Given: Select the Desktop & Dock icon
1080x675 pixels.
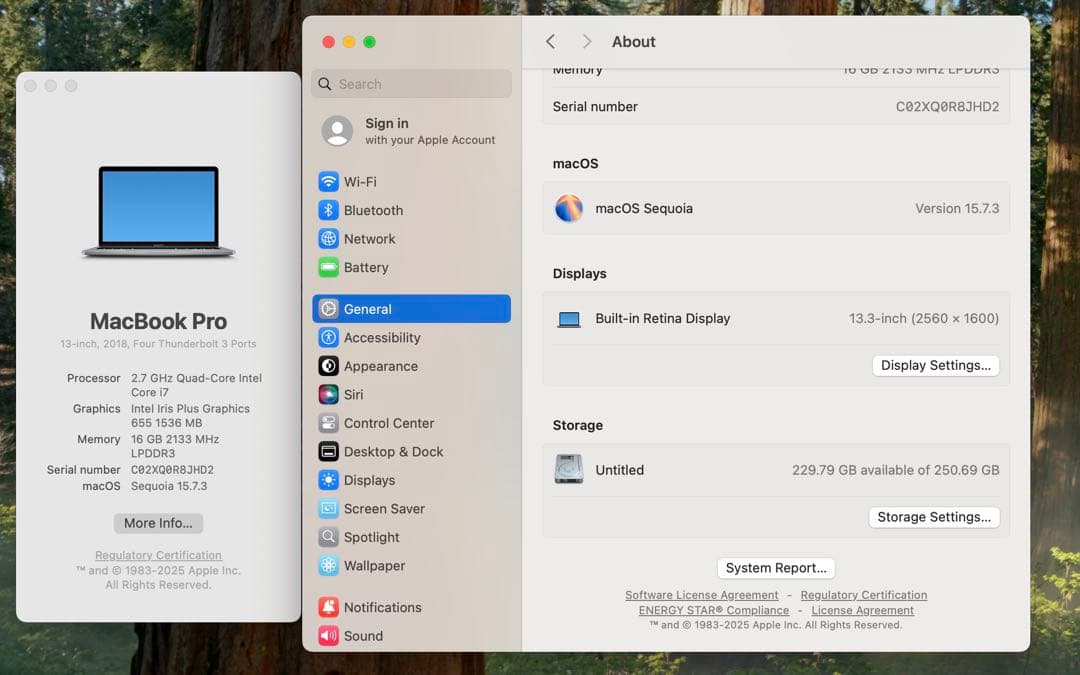Looking at the screenshot, I should (x=331, y=451).
